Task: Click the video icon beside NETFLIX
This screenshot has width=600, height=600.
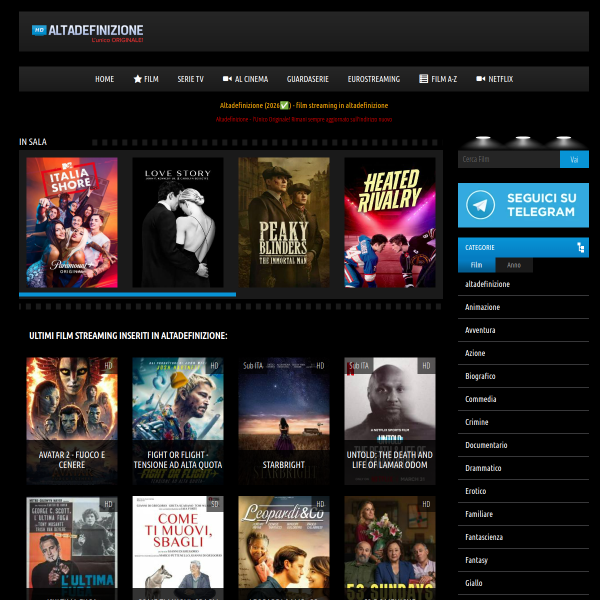Action: point(480,79)
